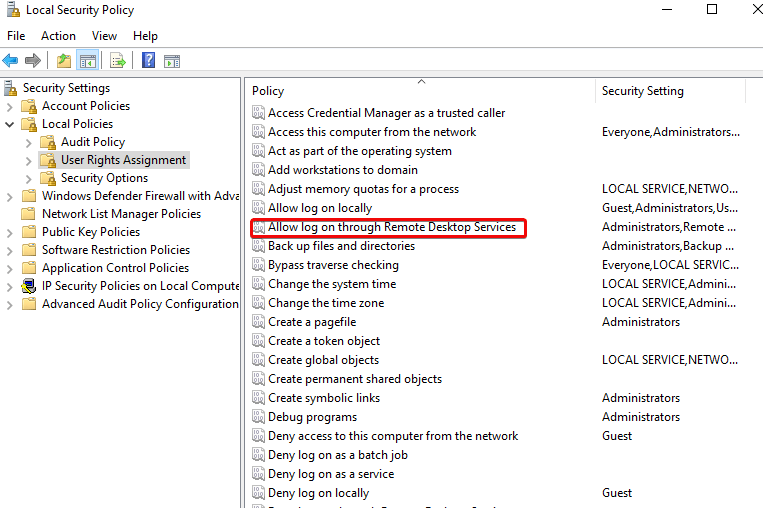Click the Local Policies folder icon
This screenshot has width=763, height=508.
tap(29, 124)
